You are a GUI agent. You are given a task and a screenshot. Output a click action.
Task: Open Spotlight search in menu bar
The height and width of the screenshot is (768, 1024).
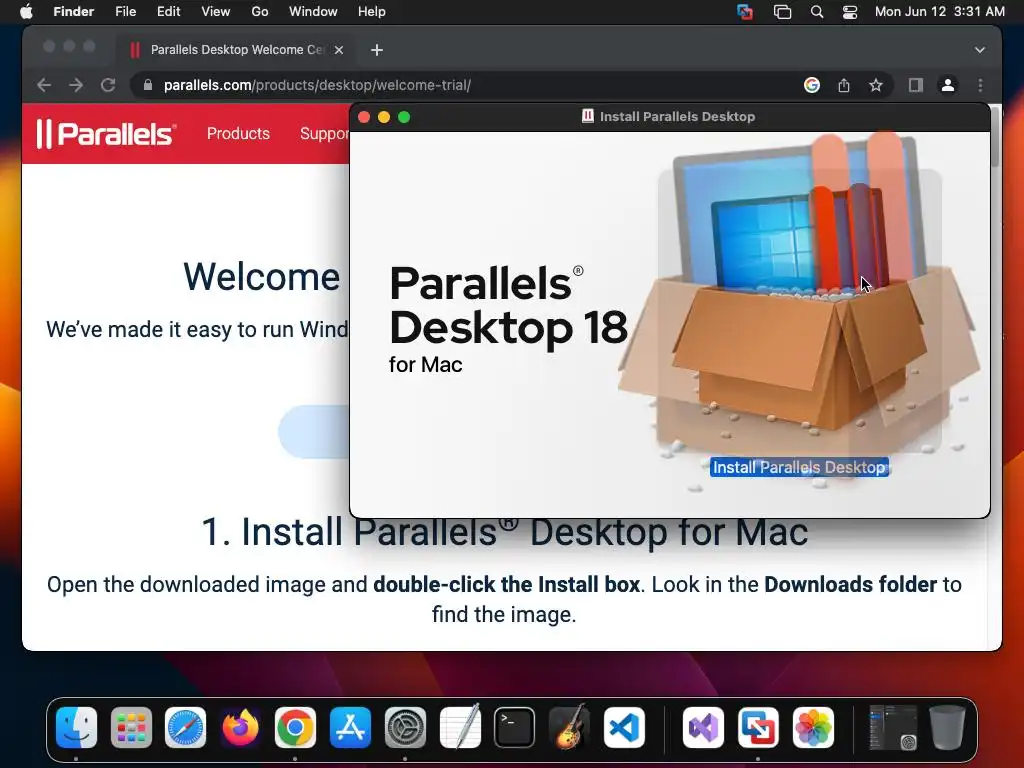click(x=816, y=12)
